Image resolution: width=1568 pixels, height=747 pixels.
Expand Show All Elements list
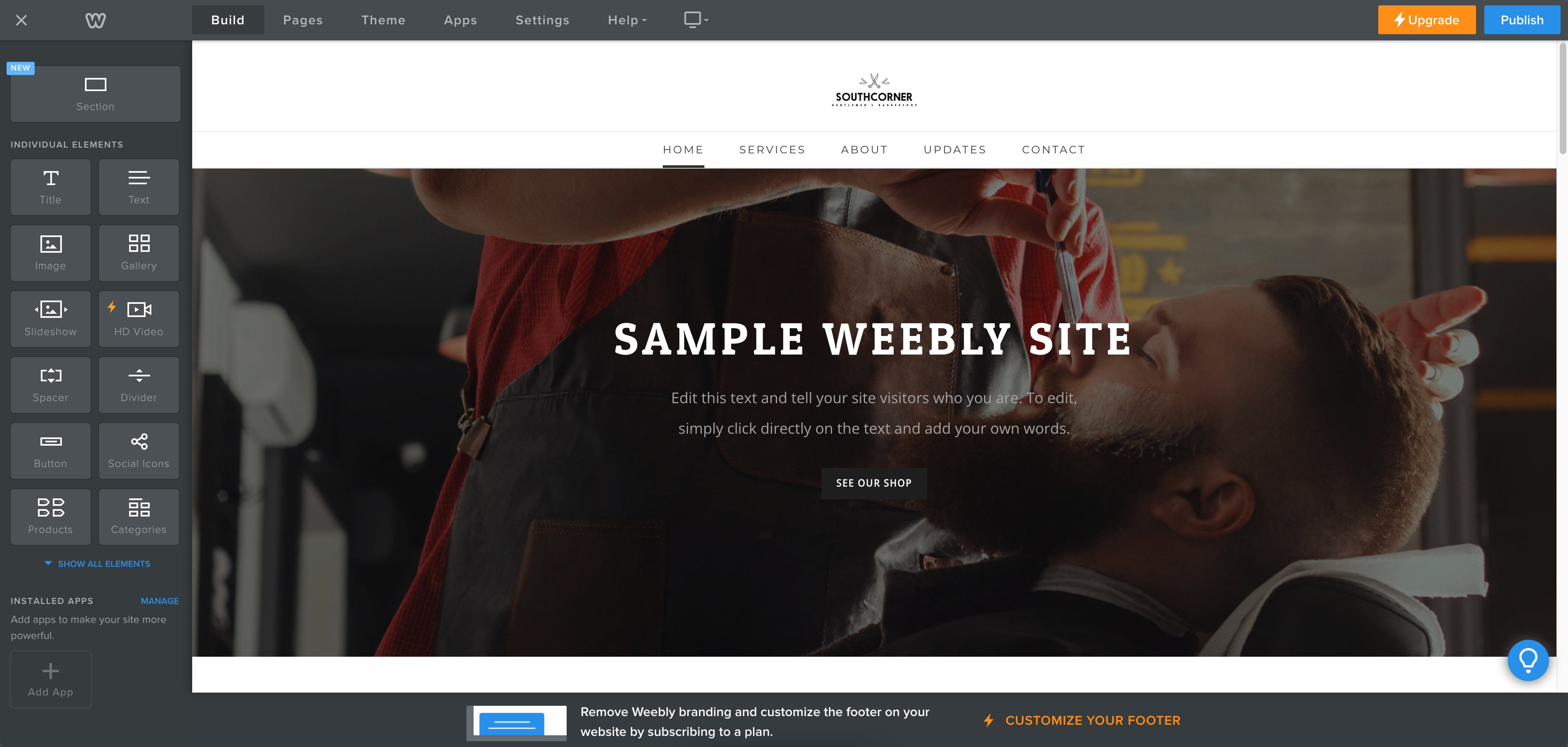click(97, 564)
